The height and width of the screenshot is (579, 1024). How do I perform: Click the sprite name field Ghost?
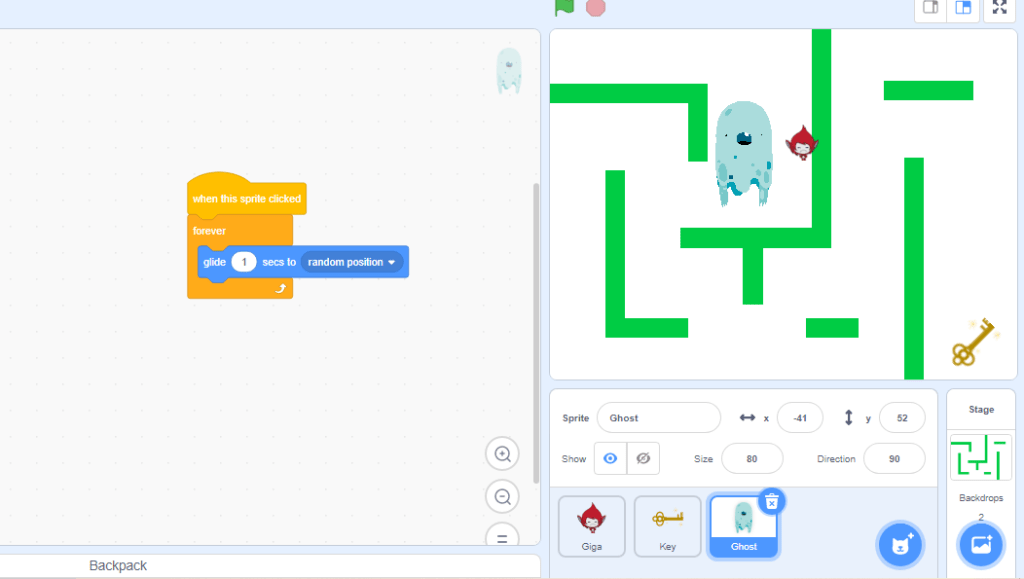click(x=658, y=418)
